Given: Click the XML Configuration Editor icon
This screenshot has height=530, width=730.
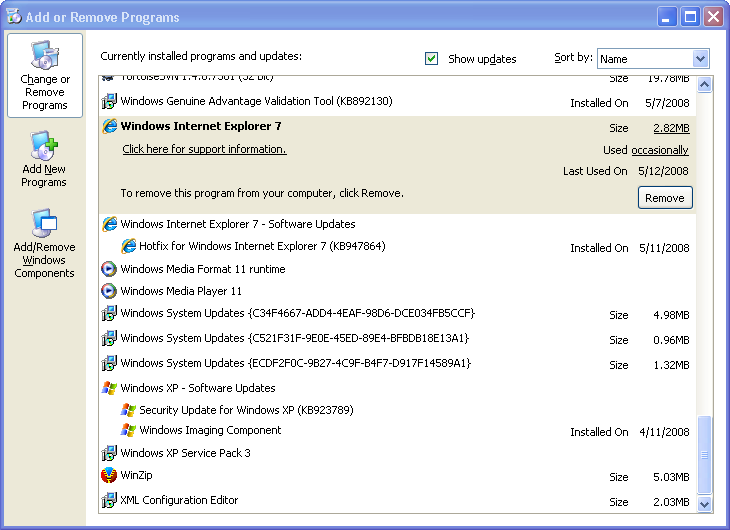Looking at the screenshot, I should (109, 500).
